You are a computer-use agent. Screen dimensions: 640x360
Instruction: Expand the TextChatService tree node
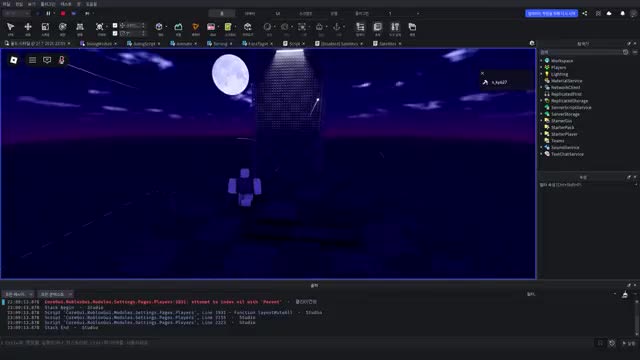click(x=542, y=154)
